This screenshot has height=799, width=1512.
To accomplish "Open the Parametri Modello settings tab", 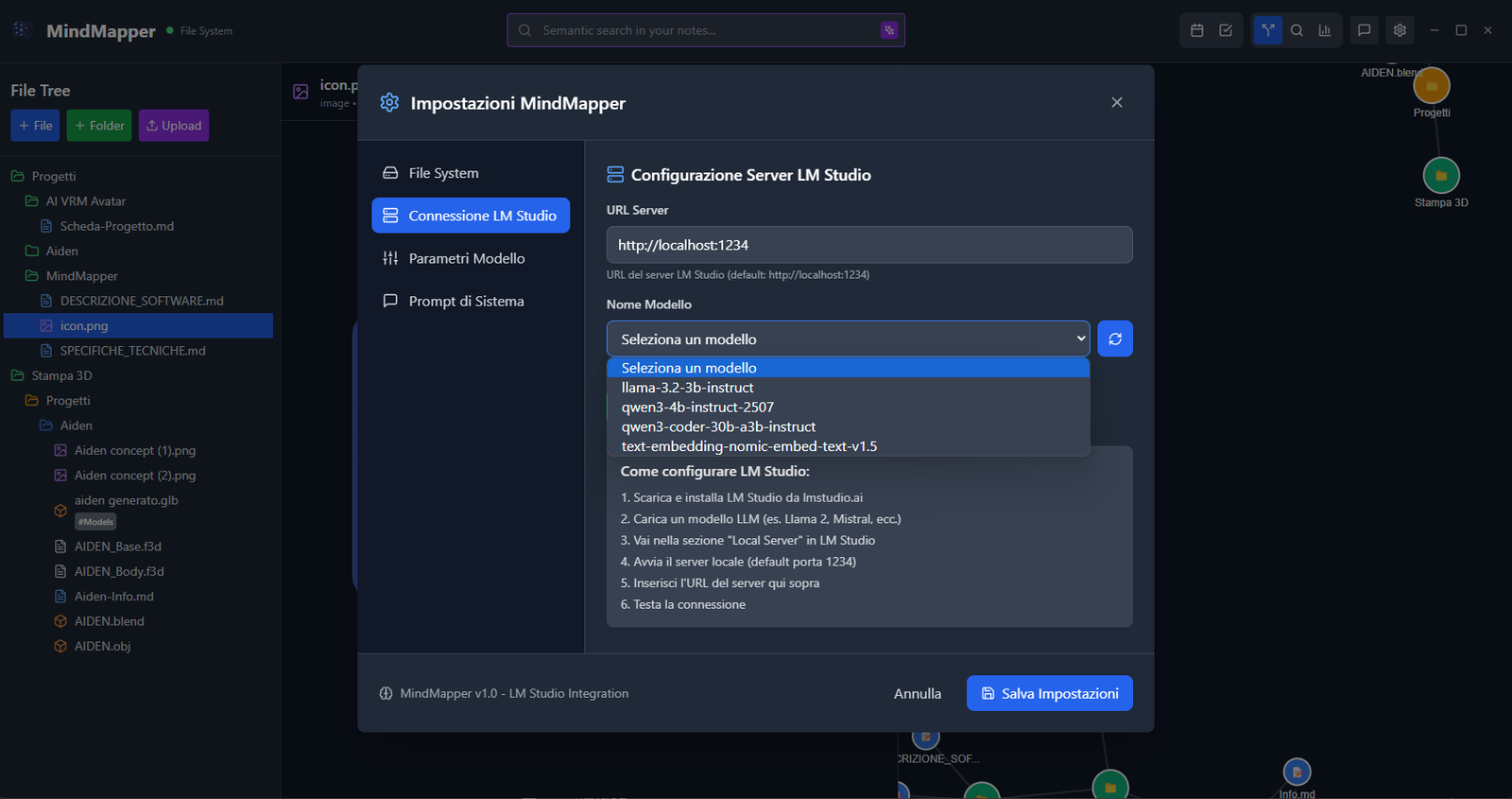I will point(466,258).
